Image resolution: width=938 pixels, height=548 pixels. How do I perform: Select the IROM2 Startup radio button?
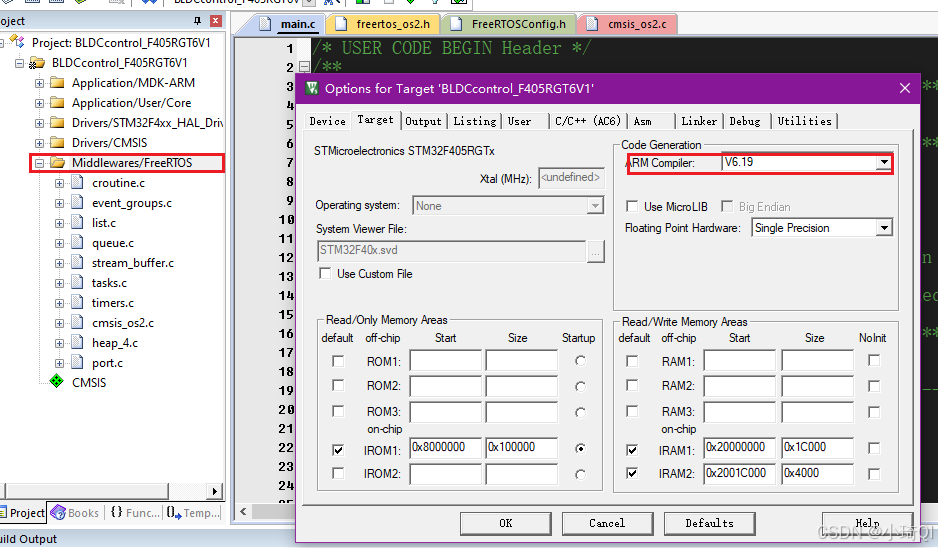[580, 474]
